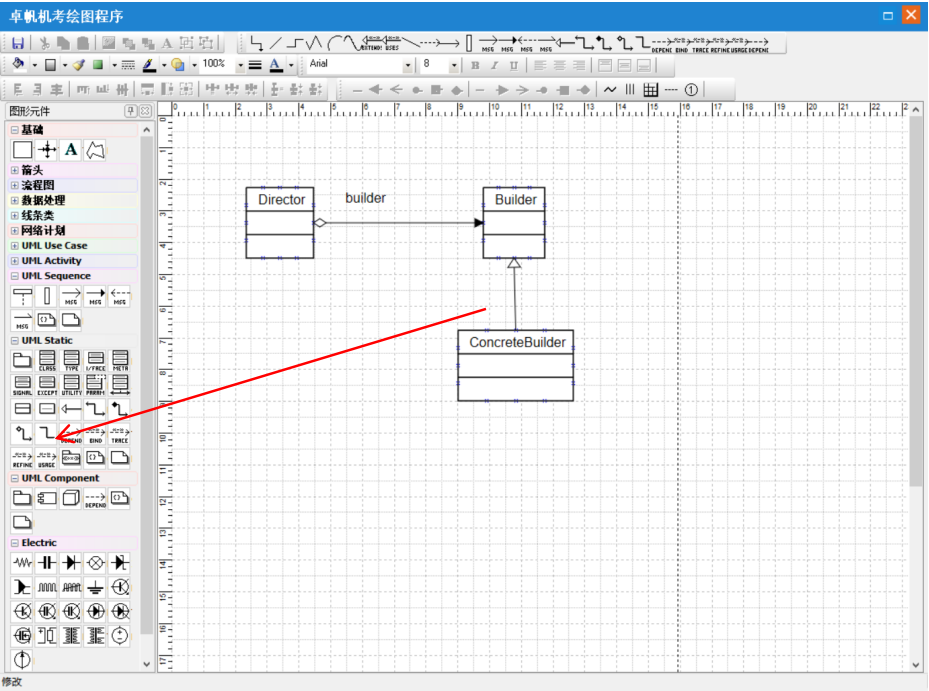This screenshot has width=929, height=691.
Task: Click the Builder class box title
Action: tap(515, 200)
